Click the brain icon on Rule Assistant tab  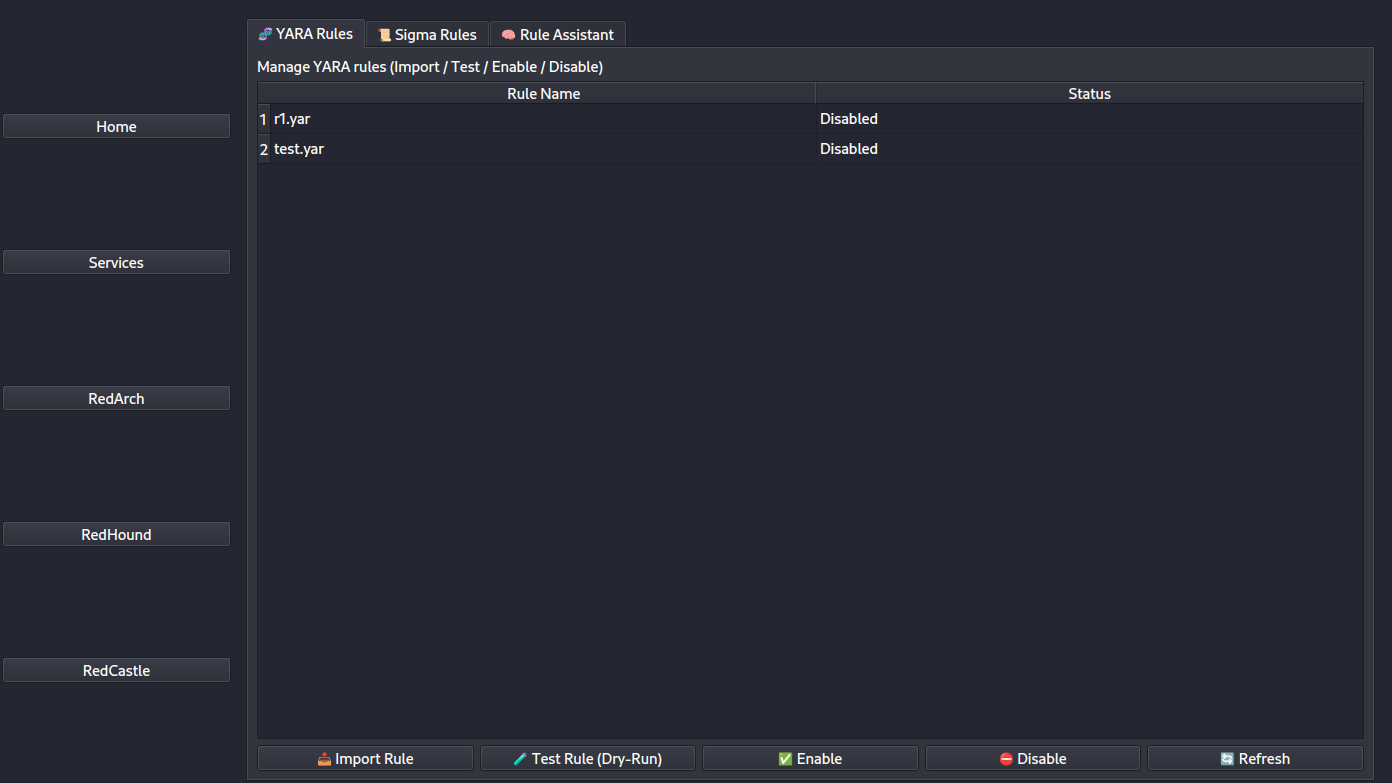508,35
